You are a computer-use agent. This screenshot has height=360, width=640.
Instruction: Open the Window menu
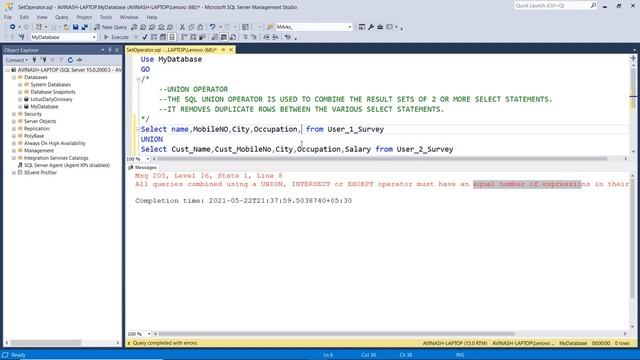129,17
